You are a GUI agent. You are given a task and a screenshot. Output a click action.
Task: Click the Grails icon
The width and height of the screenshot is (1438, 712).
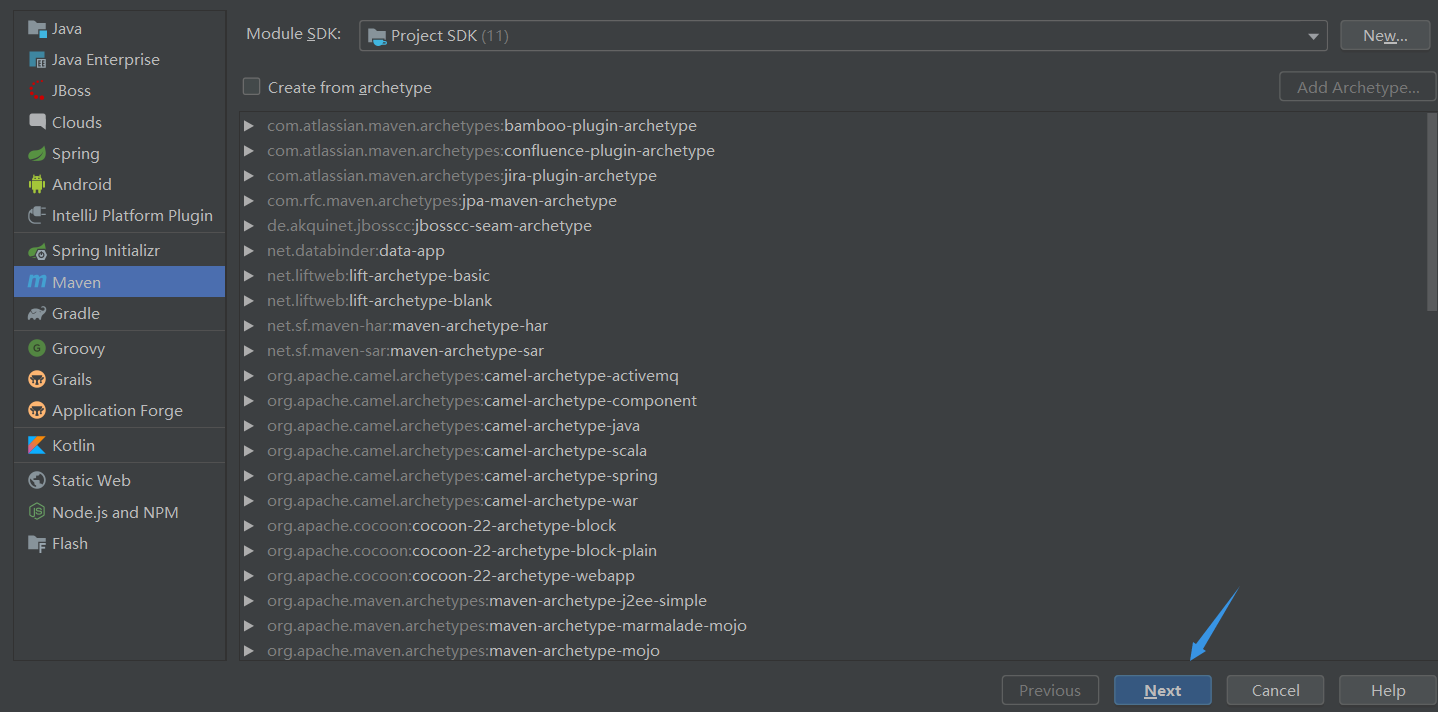37,380
